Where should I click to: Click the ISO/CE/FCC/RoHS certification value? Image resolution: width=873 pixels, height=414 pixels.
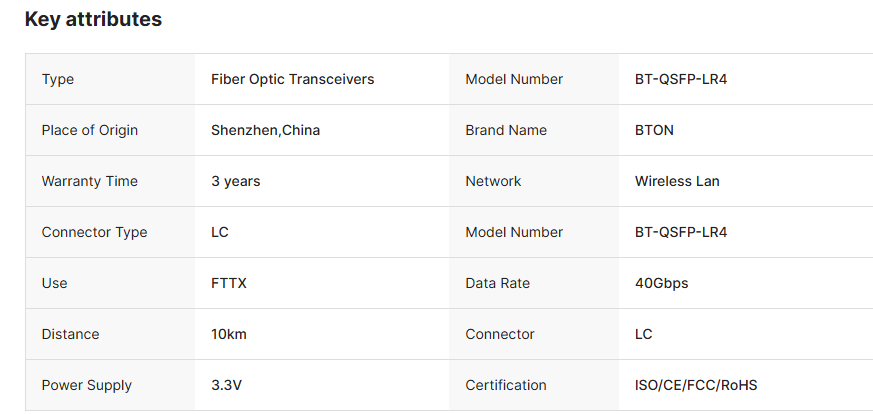tap(696, 385)
